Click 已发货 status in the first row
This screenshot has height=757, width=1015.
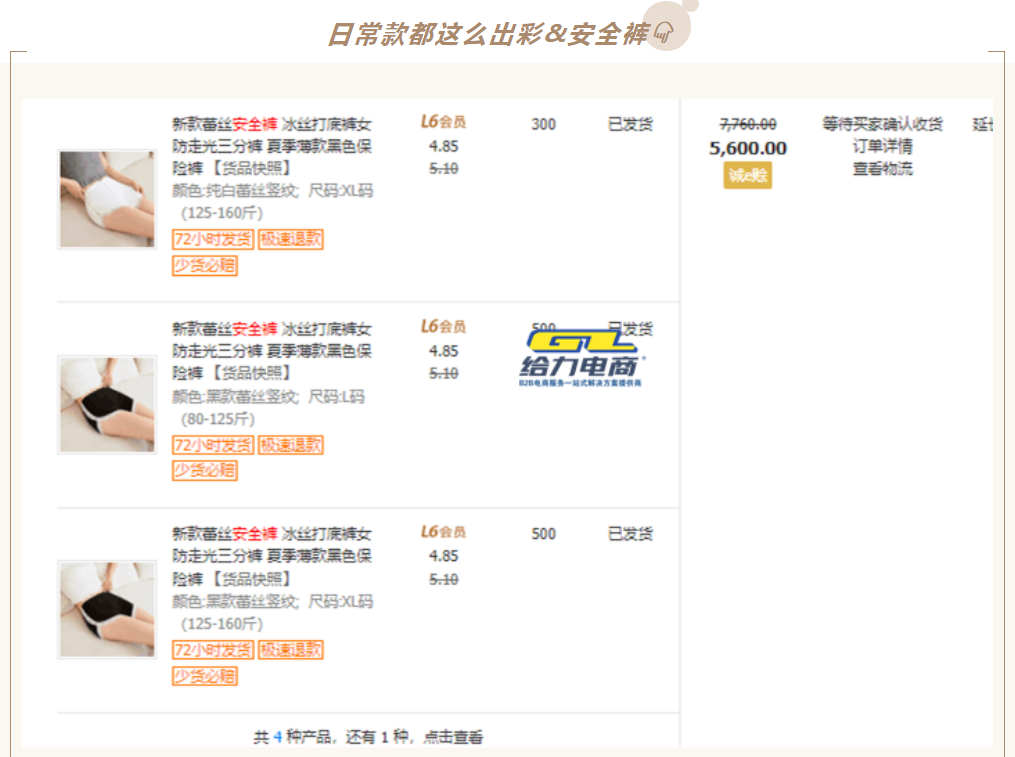pos(630,124)
